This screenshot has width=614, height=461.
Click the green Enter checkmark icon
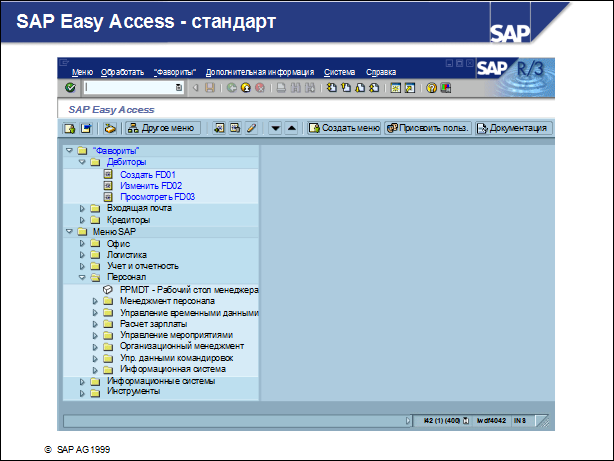70,88
